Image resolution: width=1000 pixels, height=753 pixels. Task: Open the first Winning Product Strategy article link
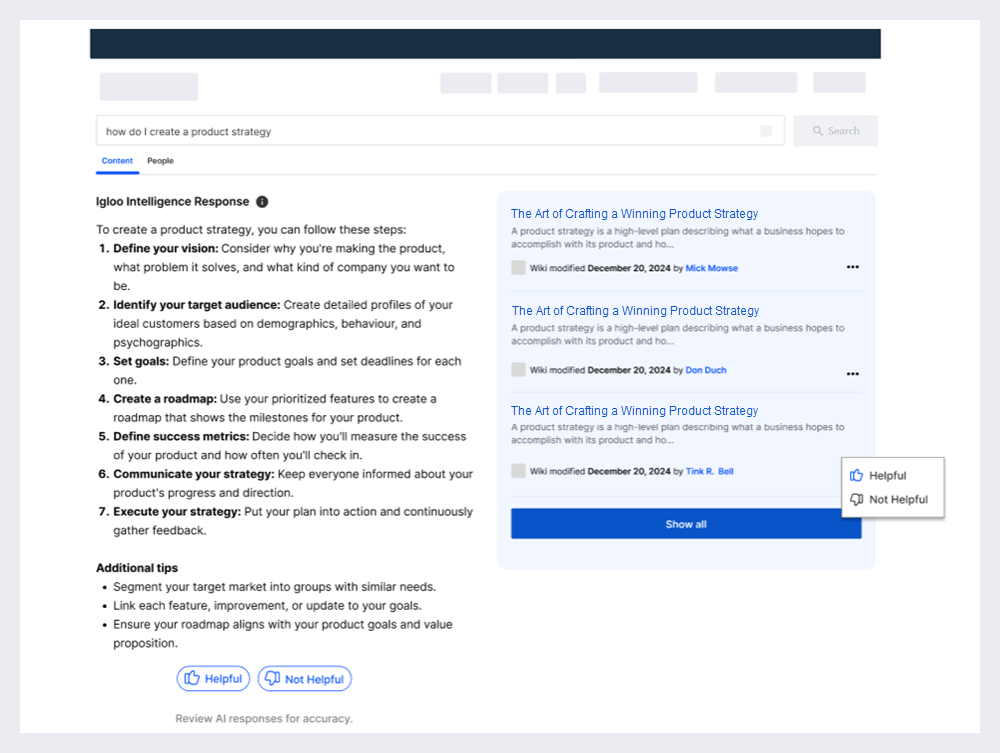634,214
